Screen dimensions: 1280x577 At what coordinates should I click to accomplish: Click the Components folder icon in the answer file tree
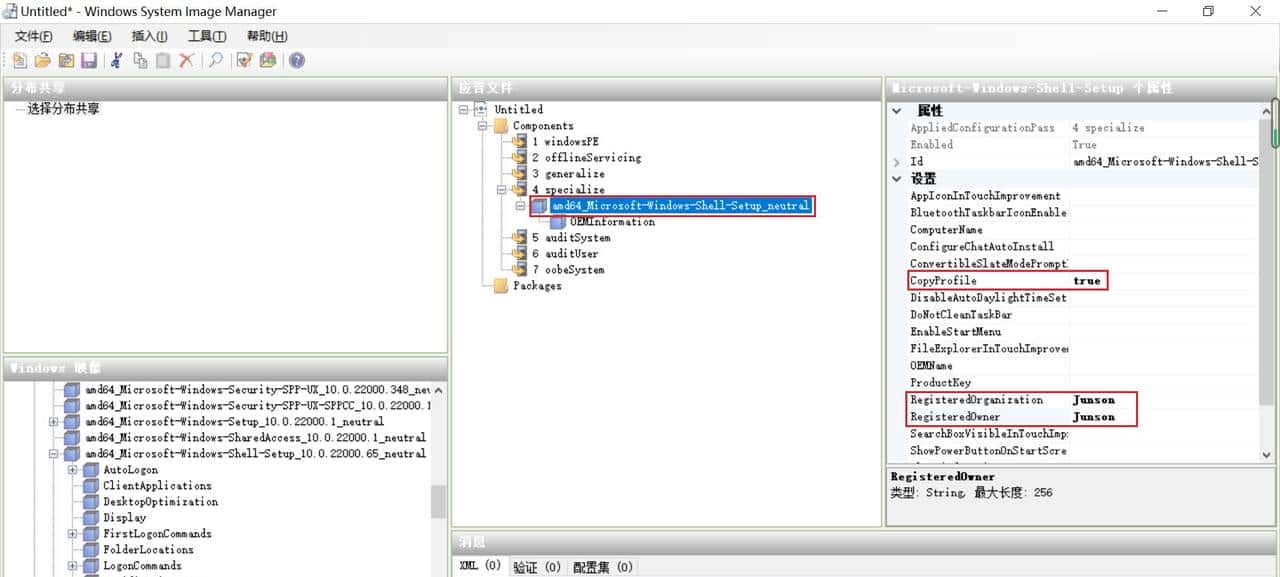coord(501,126)
